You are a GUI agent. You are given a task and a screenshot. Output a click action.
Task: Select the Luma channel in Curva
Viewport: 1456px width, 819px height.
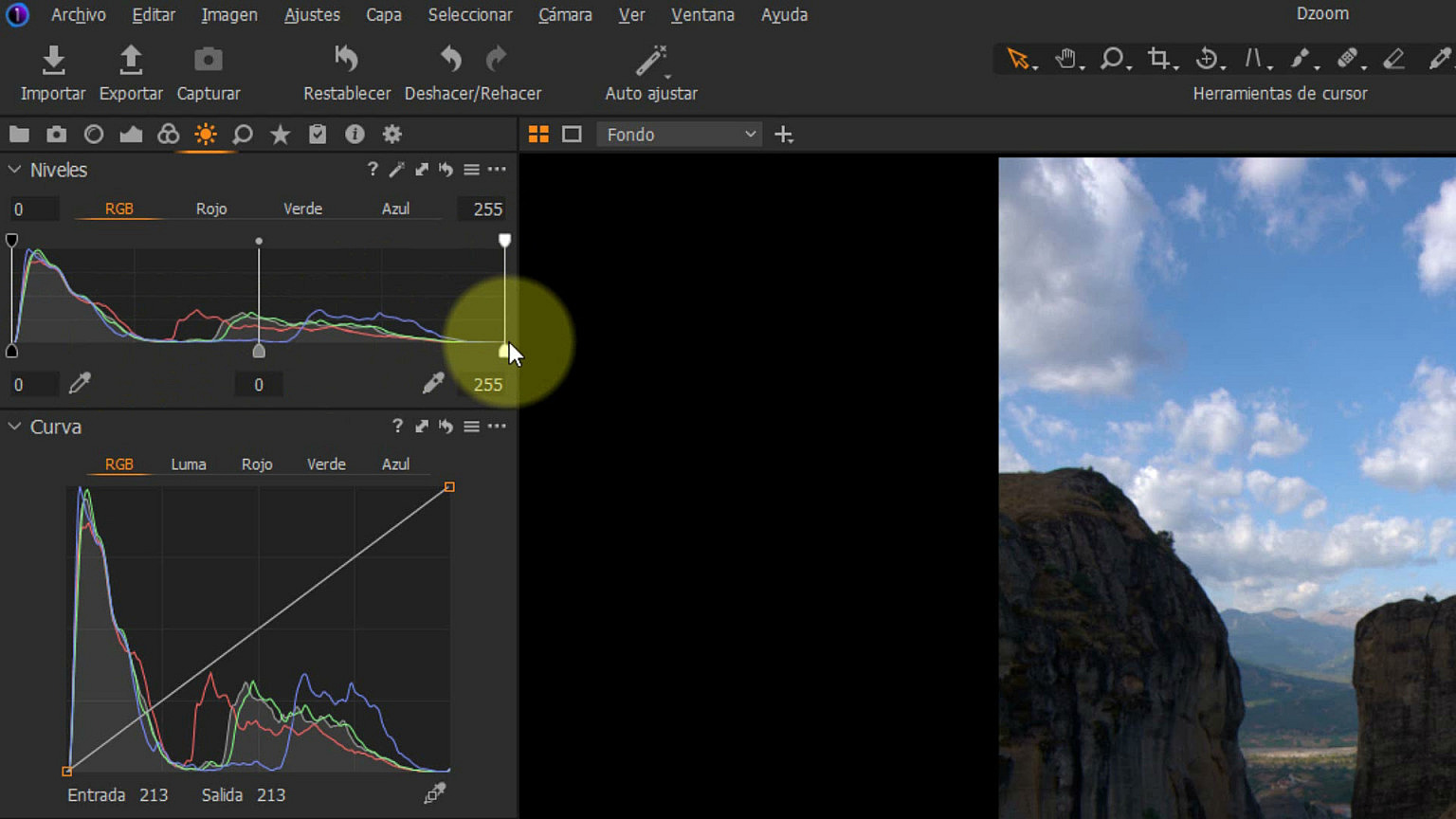tap(188, 464)
